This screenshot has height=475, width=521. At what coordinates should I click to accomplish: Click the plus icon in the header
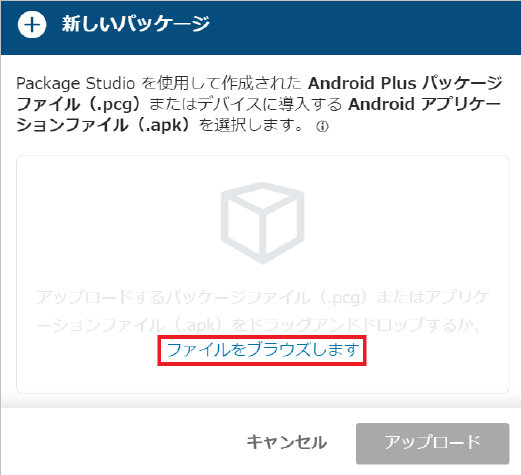point(32,25)
